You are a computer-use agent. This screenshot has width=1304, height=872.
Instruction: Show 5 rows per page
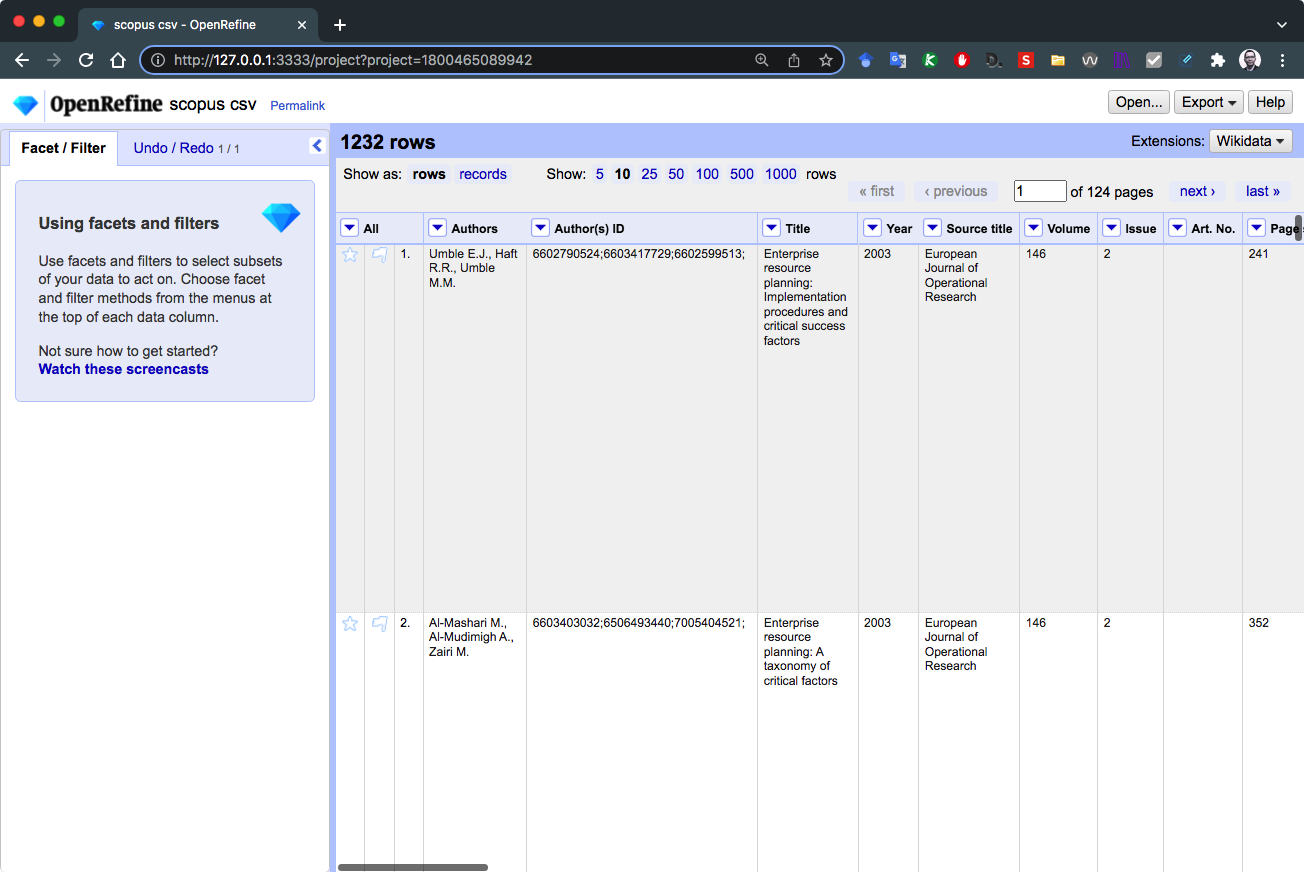600,174
